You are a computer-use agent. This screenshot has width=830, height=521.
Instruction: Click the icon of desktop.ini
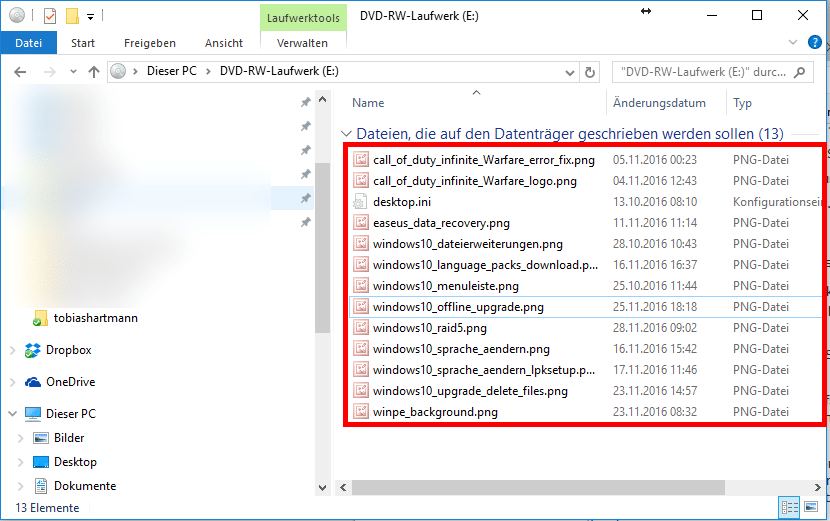(x=360, y=202)
